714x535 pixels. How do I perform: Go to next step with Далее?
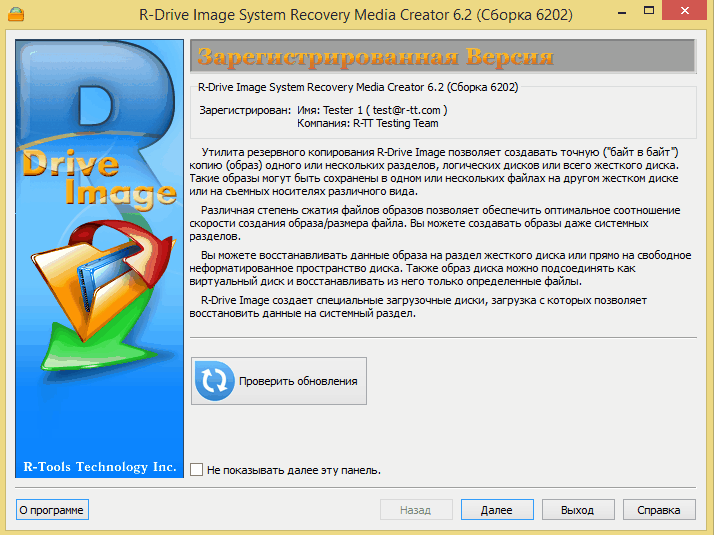(x=497, y=510)
